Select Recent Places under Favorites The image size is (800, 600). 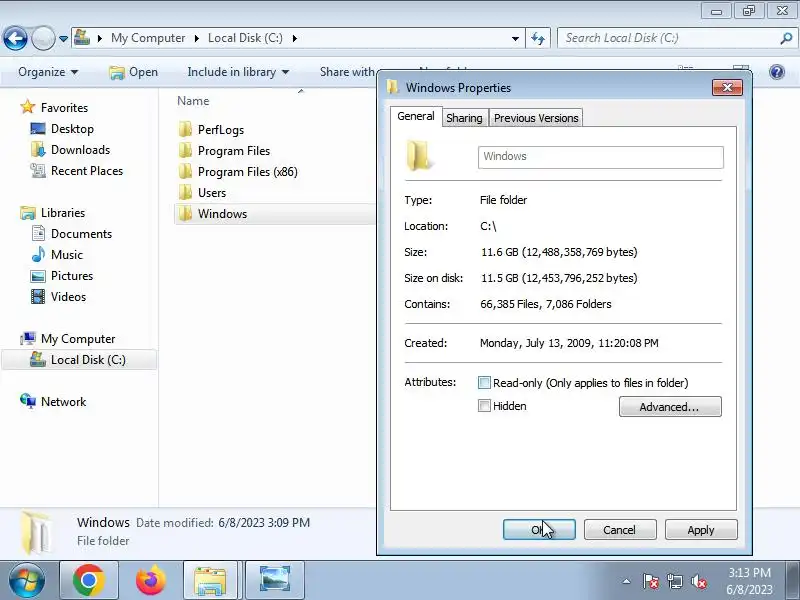point(87,170)
